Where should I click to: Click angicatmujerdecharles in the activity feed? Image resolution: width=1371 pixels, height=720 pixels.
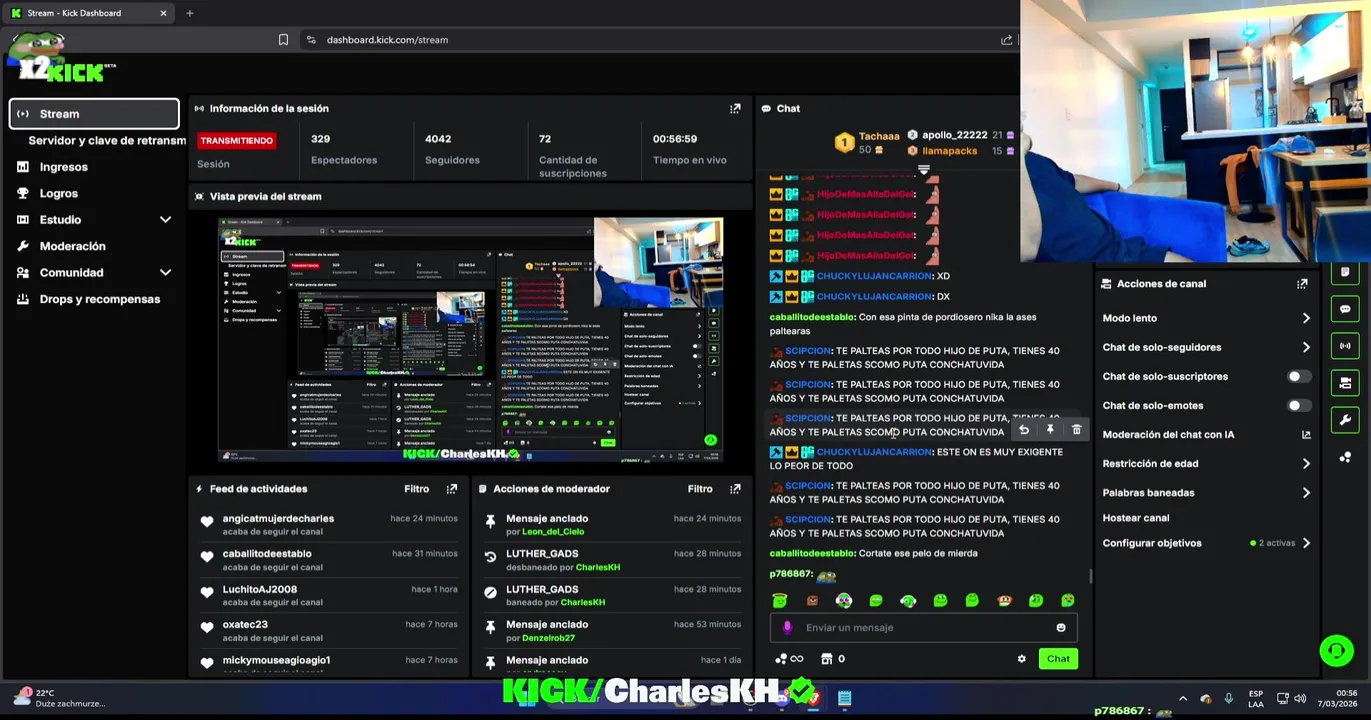coord(278,519)
